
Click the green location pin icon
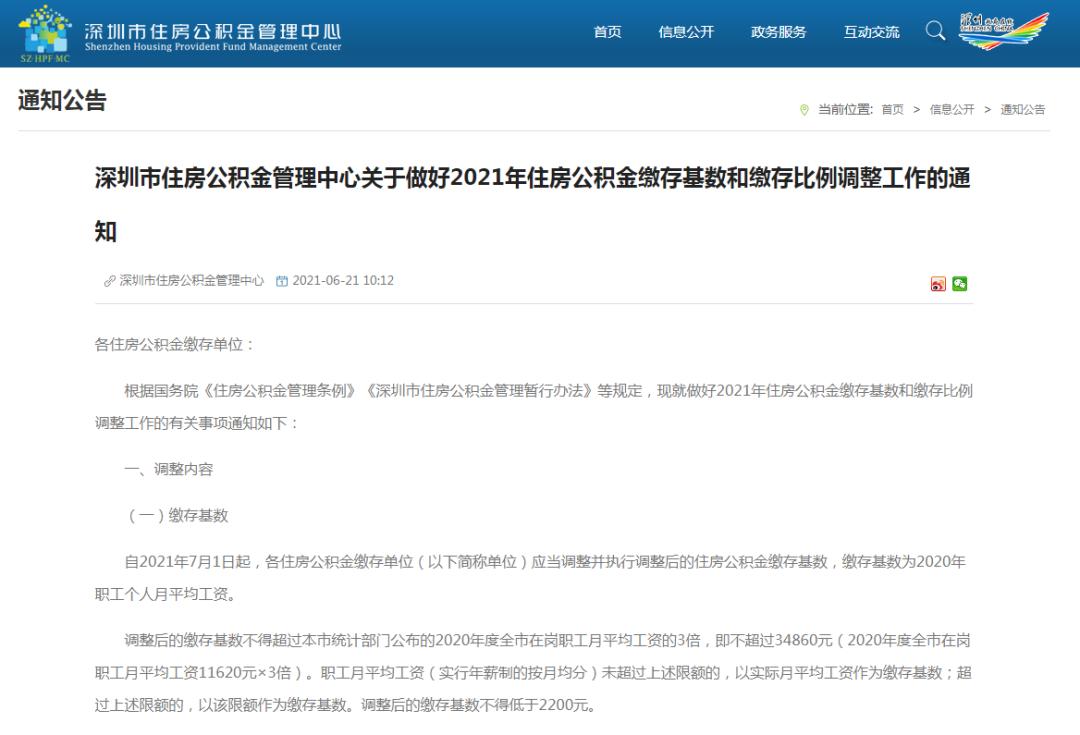pos(804,110)
